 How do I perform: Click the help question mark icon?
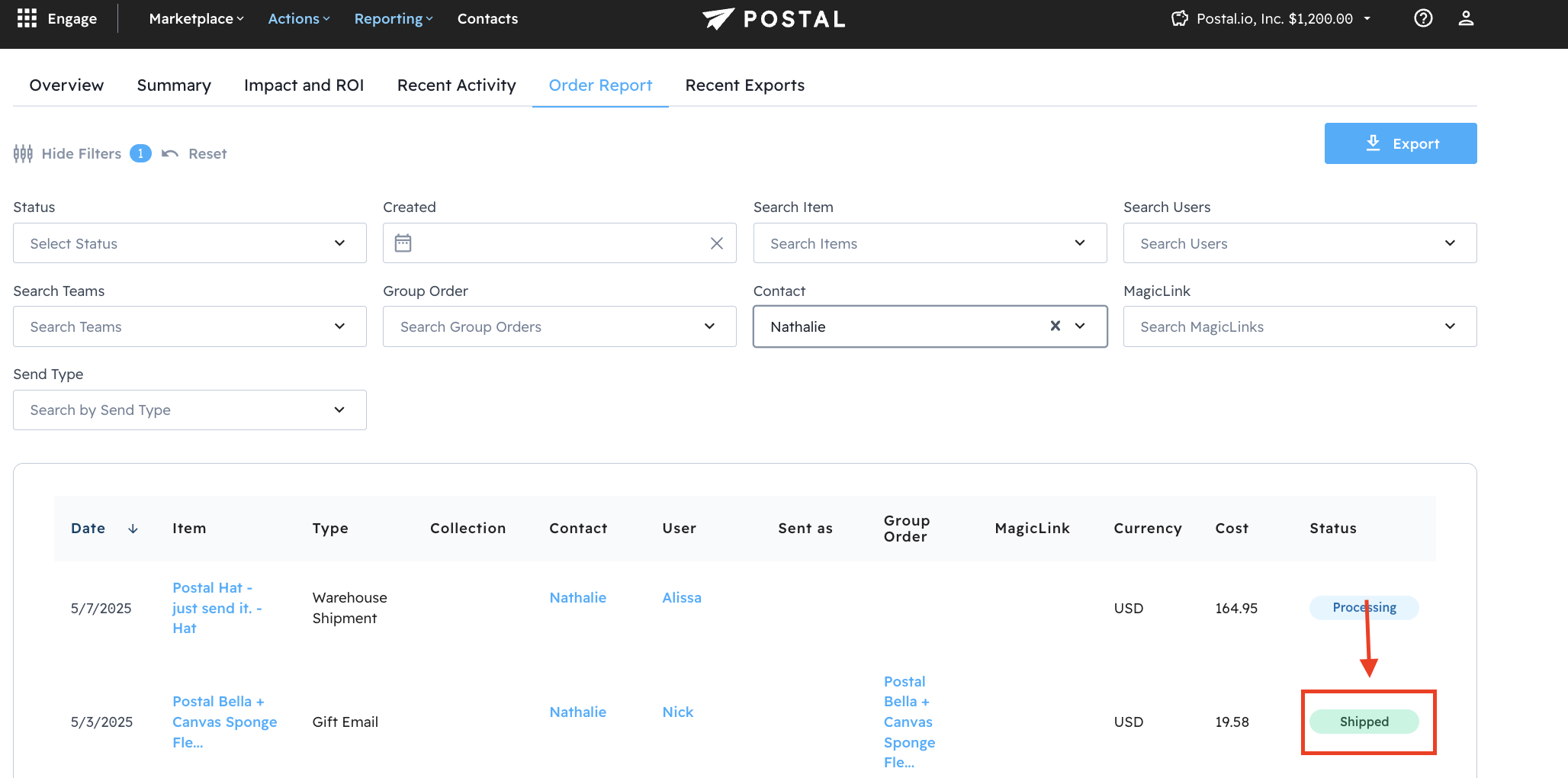tap(1422, 18)
